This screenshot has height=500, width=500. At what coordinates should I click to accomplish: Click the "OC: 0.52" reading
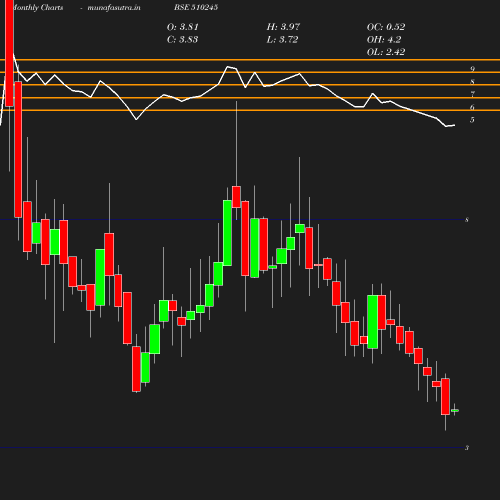386,27
